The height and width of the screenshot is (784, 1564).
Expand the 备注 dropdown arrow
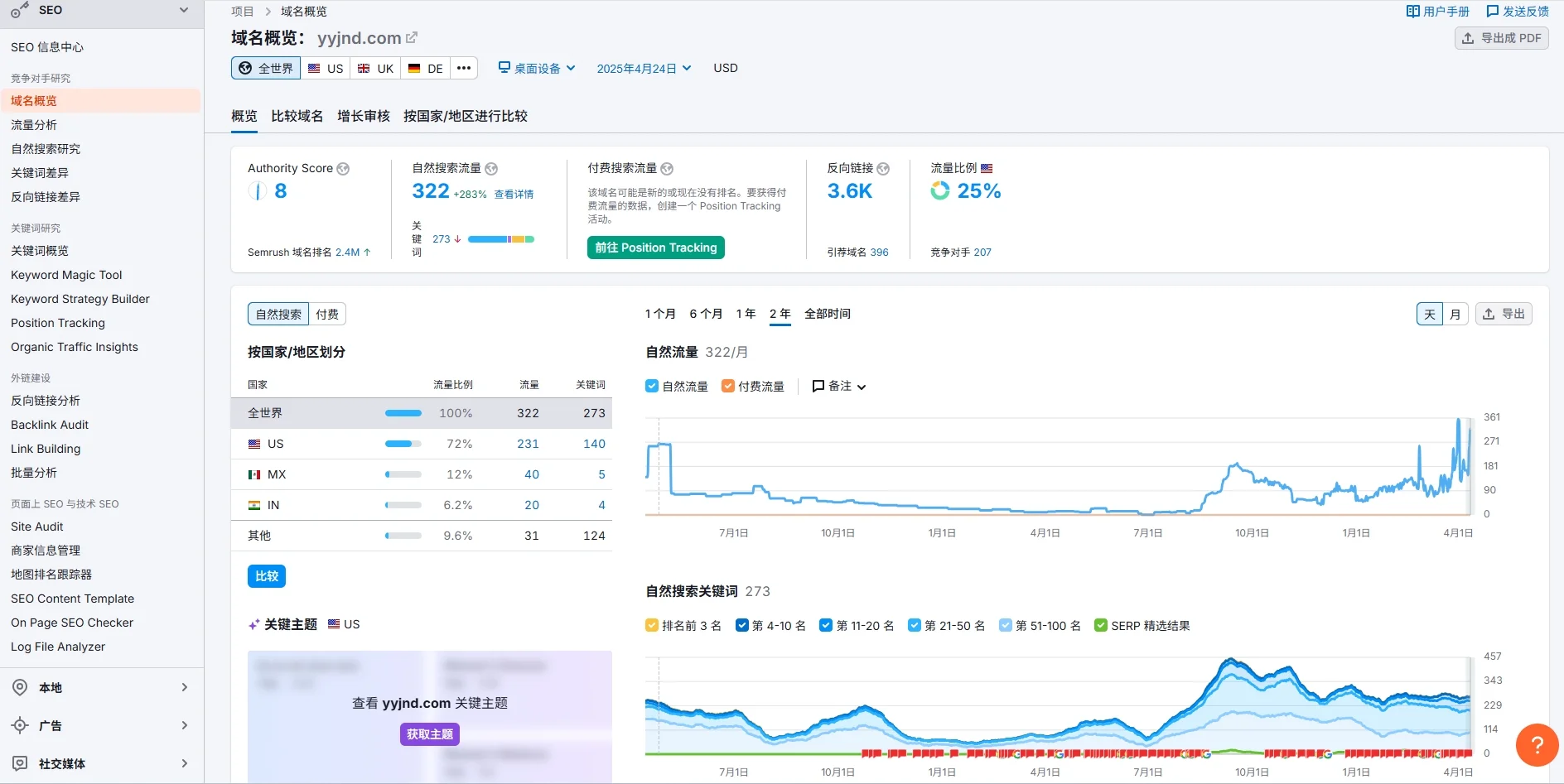pyautogui.click(x=862, y=387)
